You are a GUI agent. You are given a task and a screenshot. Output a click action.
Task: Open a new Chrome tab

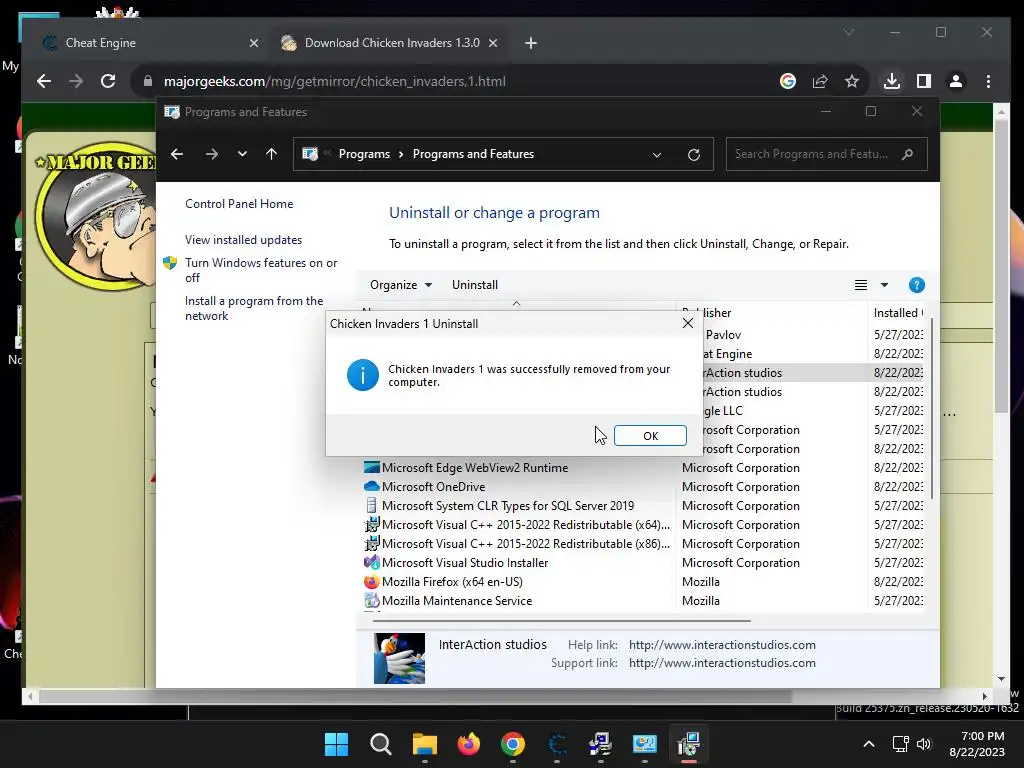point(531,42)
